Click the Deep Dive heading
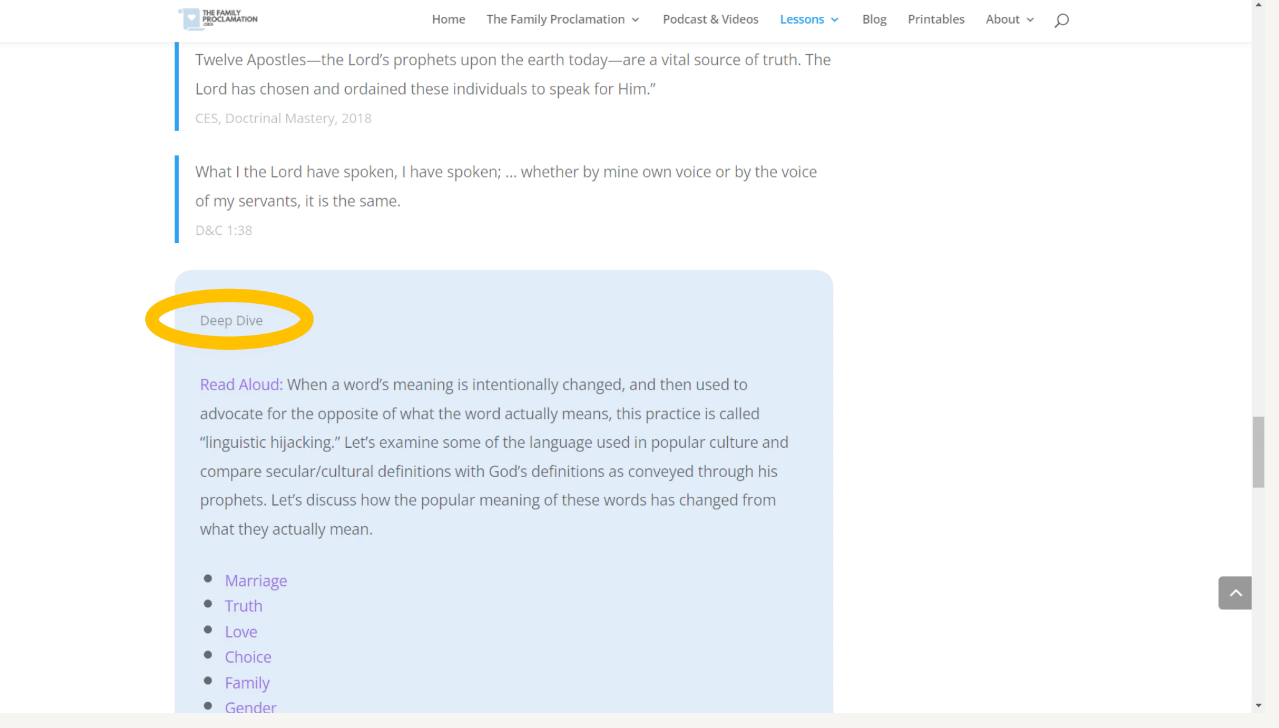 pyautogui.click(x=231, y=321)
